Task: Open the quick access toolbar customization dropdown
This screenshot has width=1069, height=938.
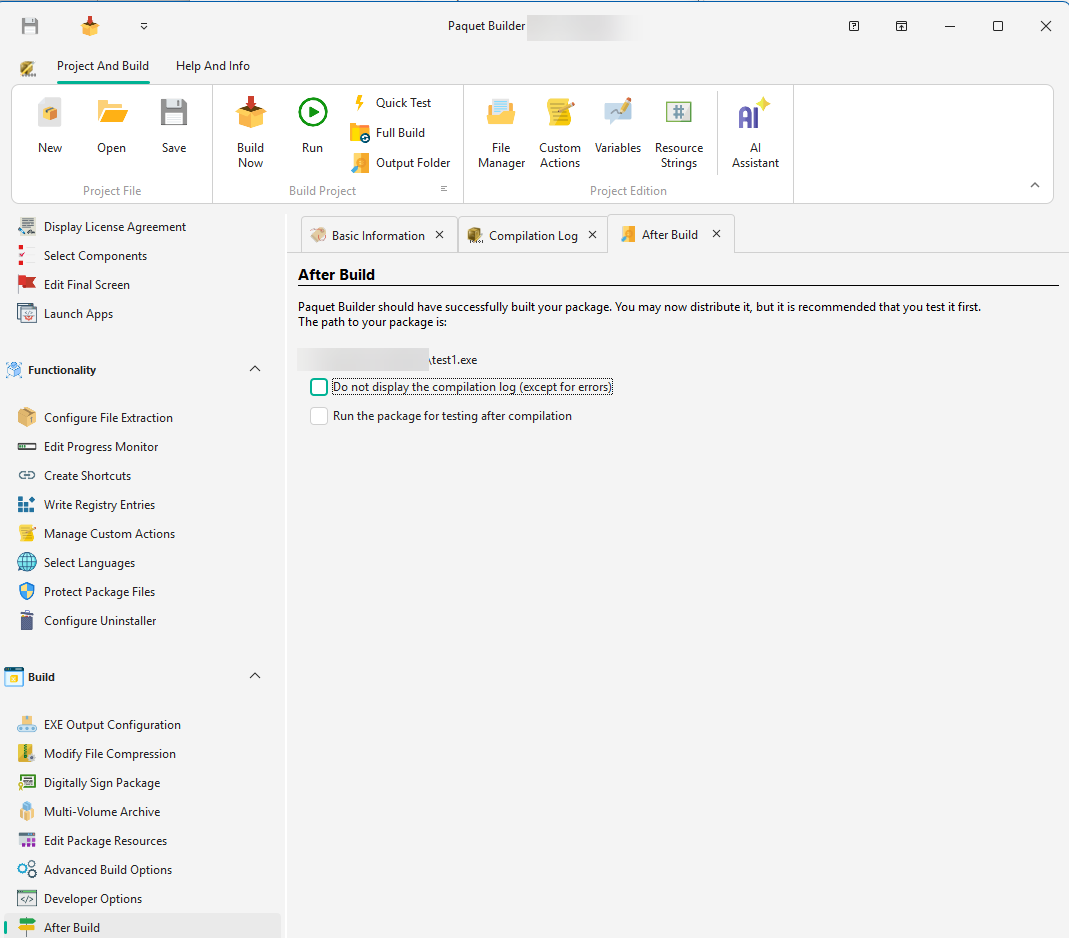Action: (x=142, y=26)
